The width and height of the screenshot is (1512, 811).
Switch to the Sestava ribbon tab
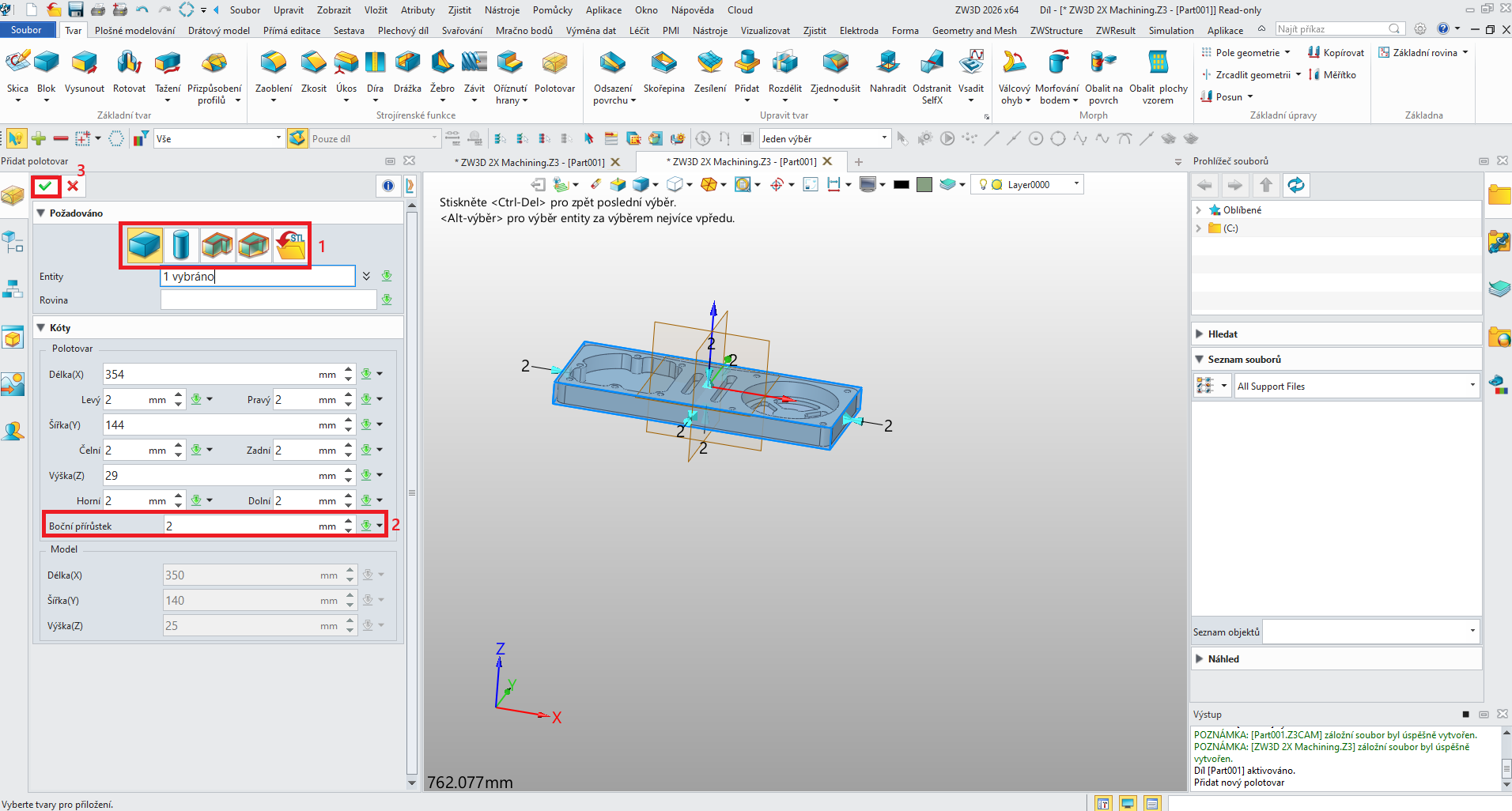349,31
